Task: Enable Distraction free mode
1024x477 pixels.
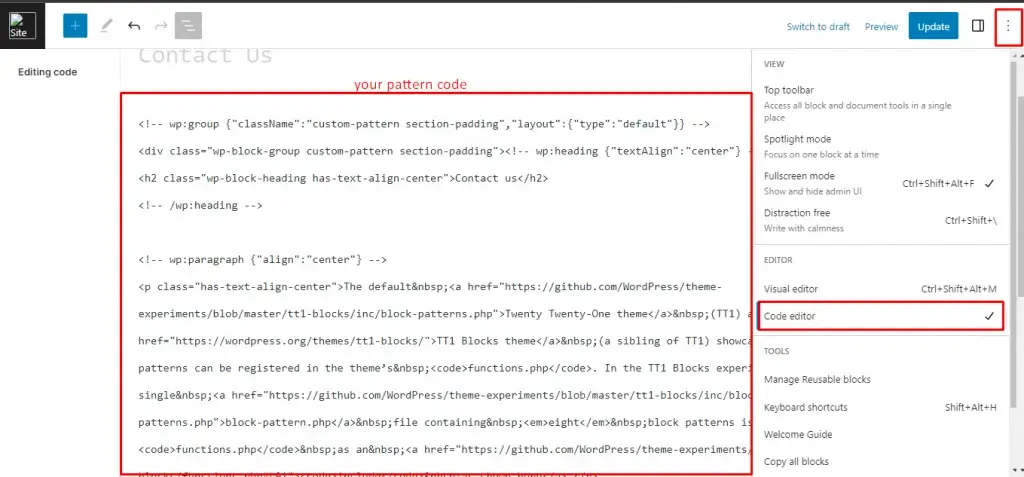Action: click(879, 220)
